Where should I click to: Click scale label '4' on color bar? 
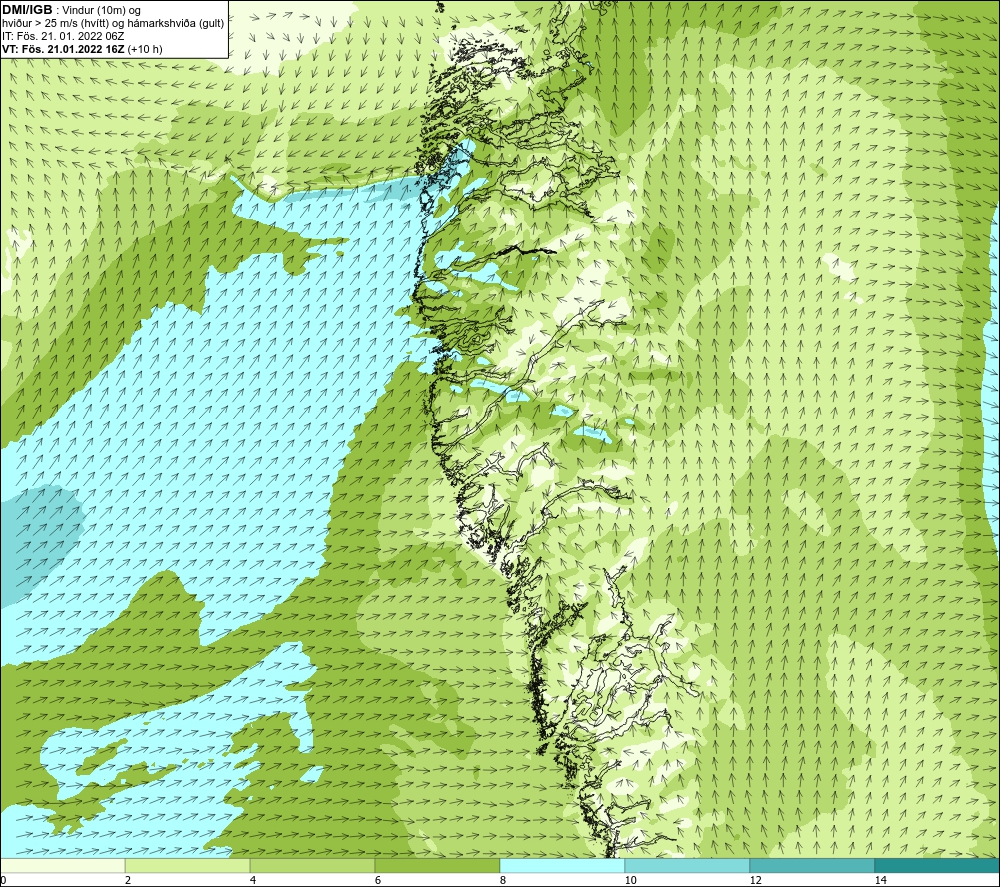point(253,880)
